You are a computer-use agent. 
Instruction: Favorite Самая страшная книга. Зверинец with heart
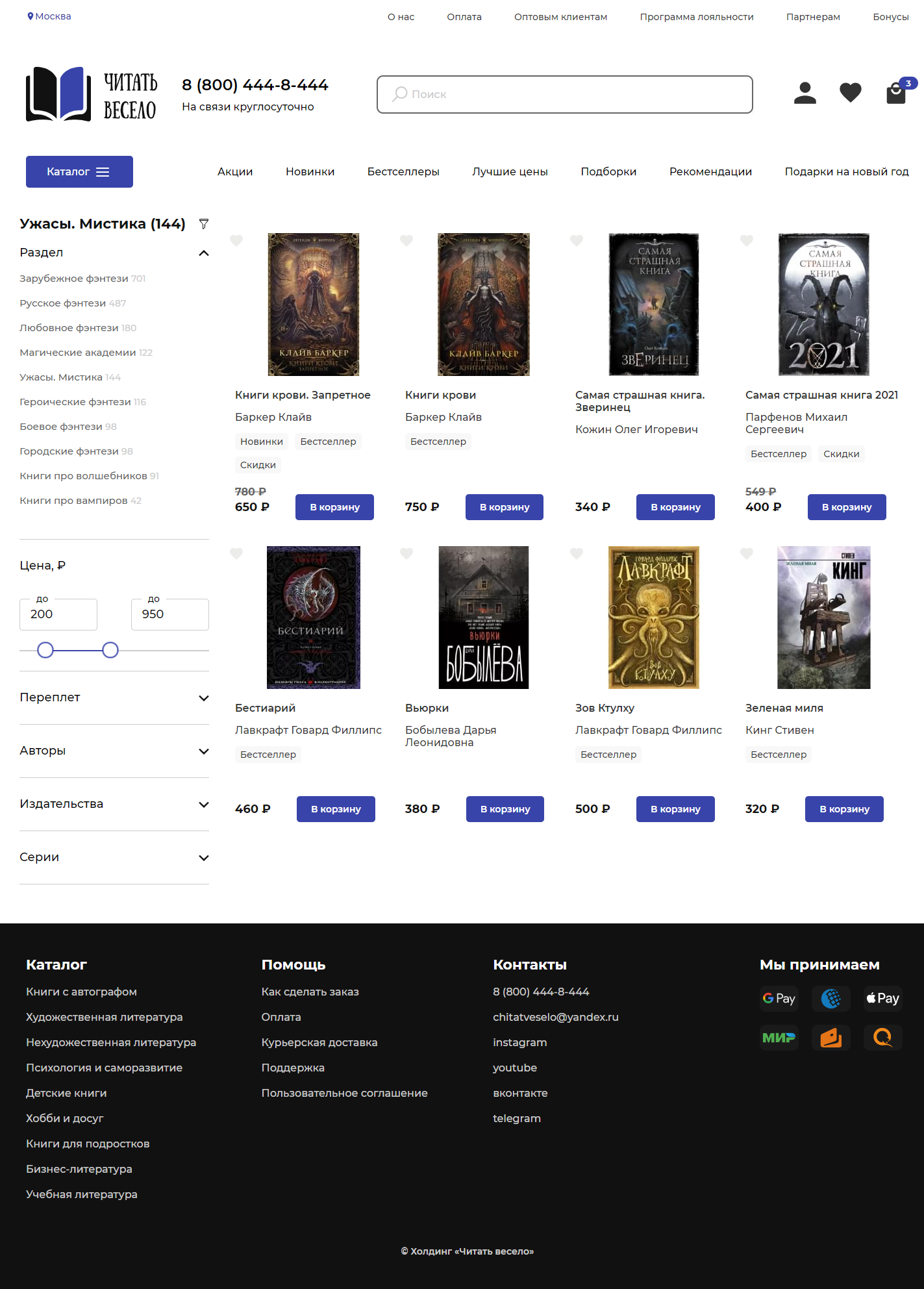(577, 241)
